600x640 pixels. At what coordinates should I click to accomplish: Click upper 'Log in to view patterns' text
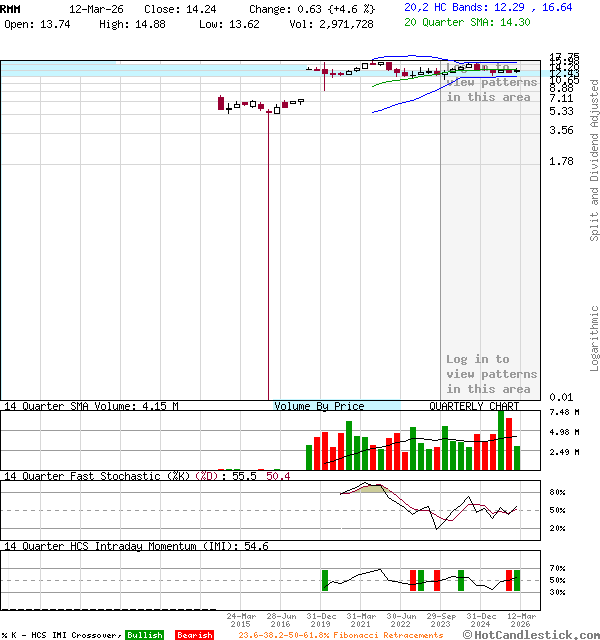click(491, 83)
